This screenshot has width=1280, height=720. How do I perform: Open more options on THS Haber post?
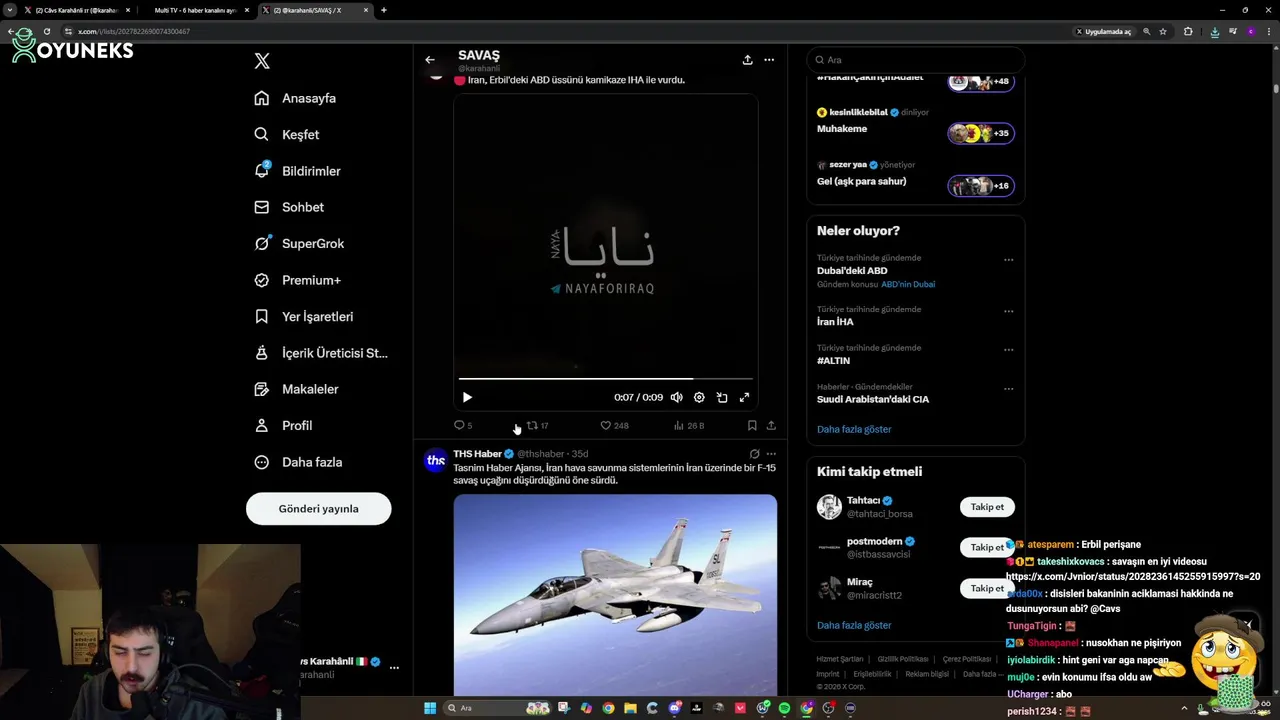[771, 454]
